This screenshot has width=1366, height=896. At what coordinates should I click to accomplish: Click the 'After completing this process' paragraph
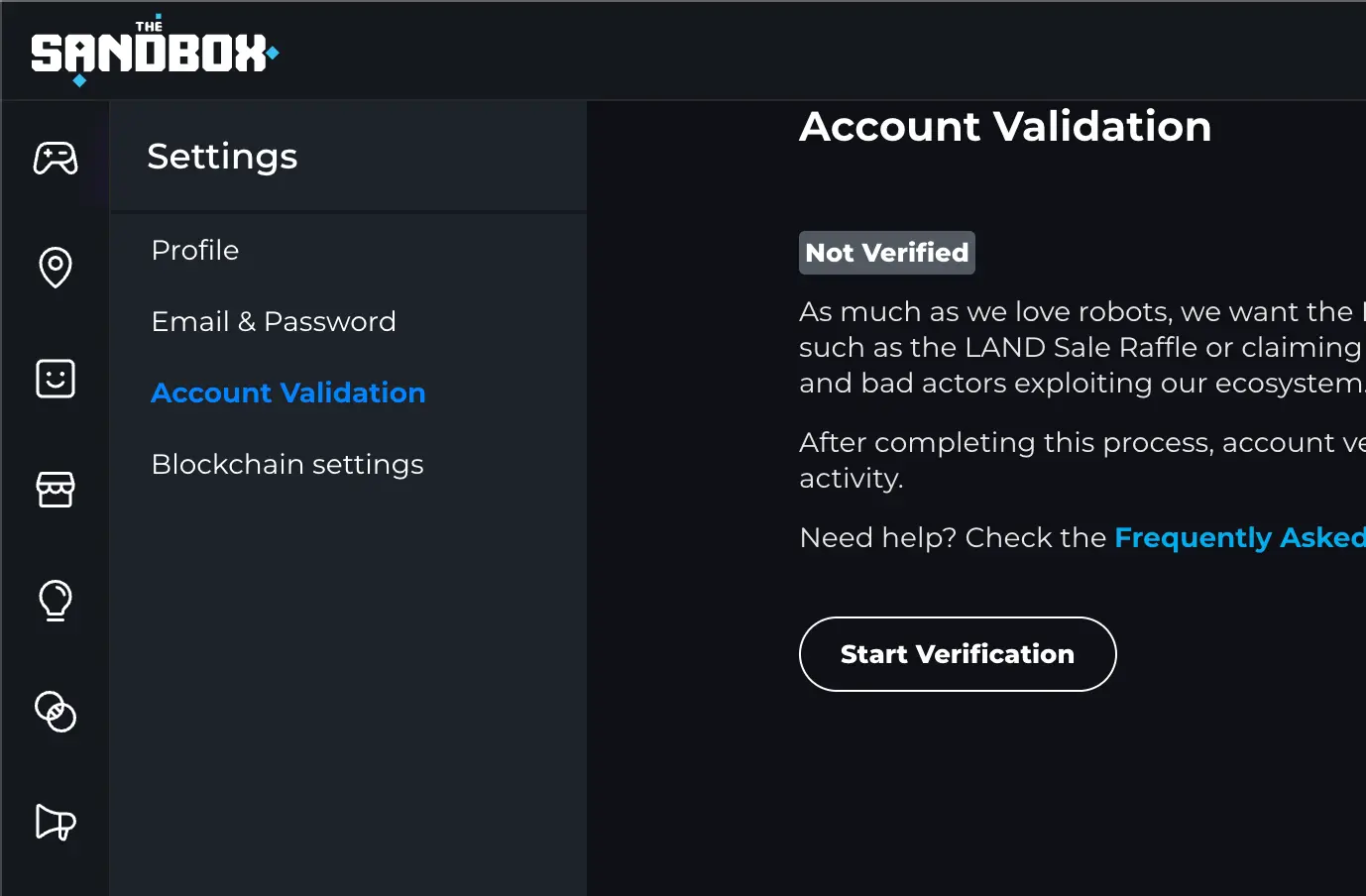(x=1081, y=460)
